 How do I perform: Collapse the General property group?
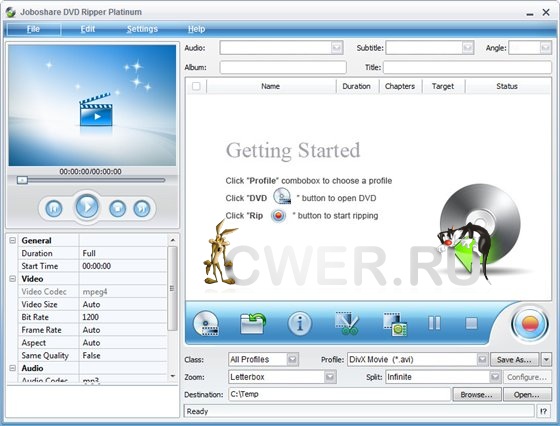tap(12, 240)
